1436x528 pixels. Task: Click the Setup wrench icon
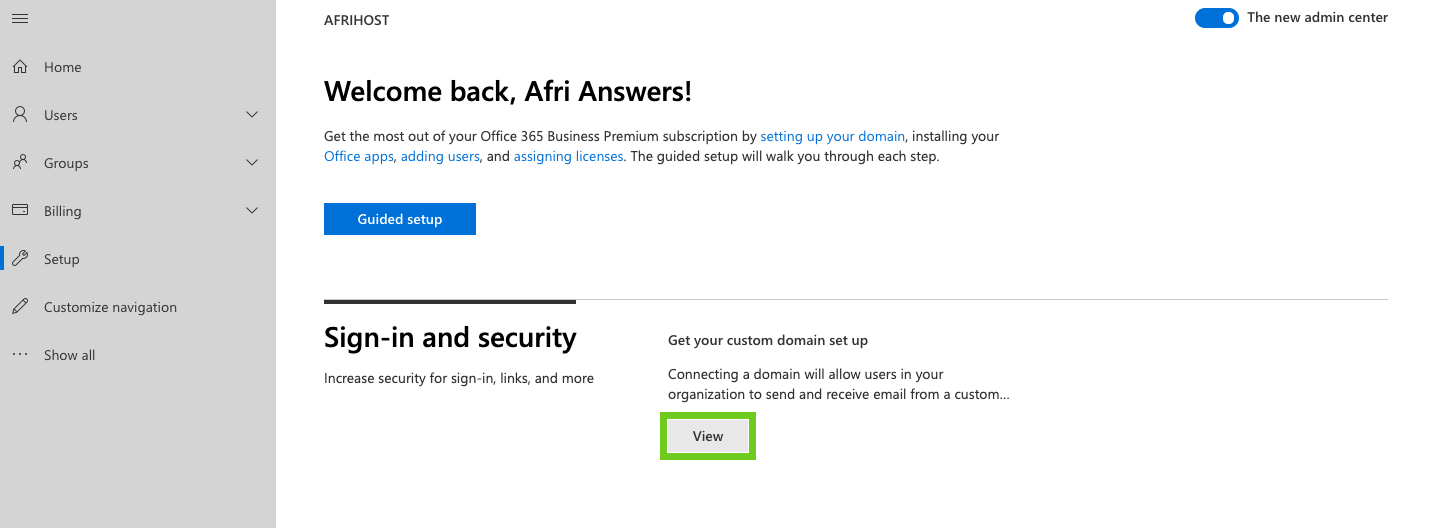(x=20, y=259)
